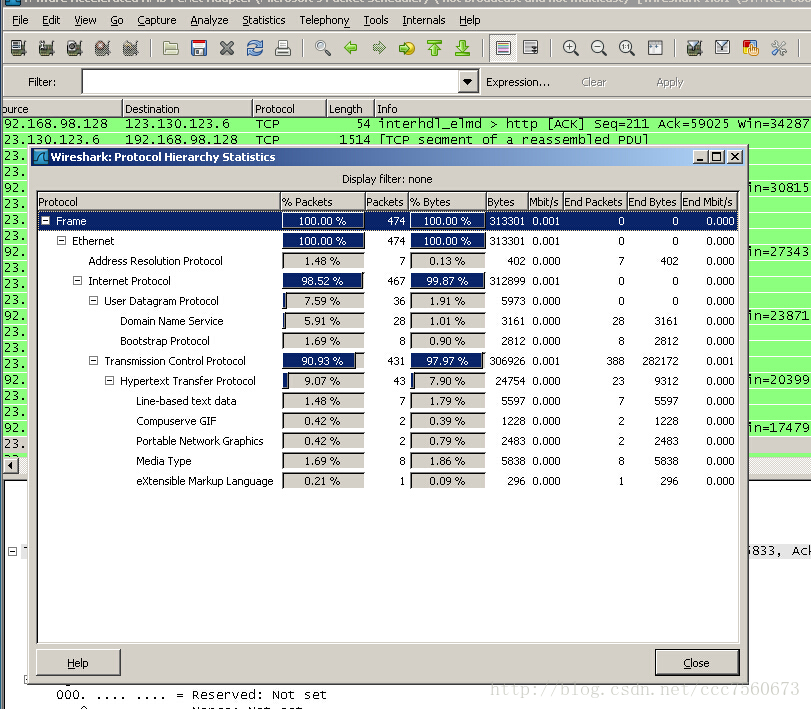811x709 pixels.
Task: Toggle packet list colorize icon
Action: [503, 48]
